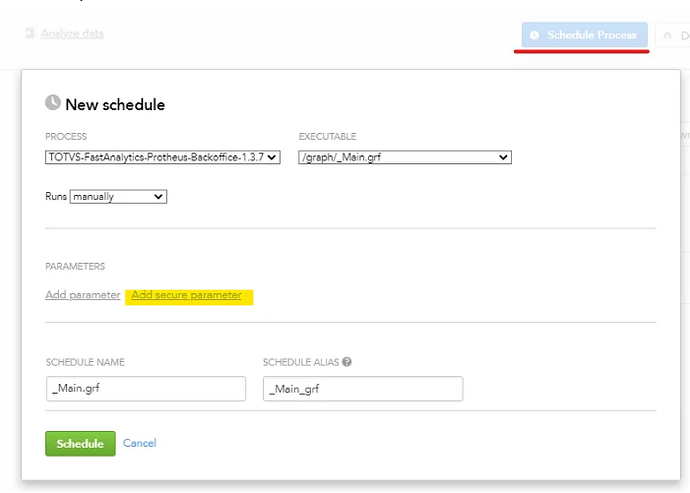Expand the Executable dropdown
Image resolution: width=690 pixels, height=493 pixels.
coord(405,157)
